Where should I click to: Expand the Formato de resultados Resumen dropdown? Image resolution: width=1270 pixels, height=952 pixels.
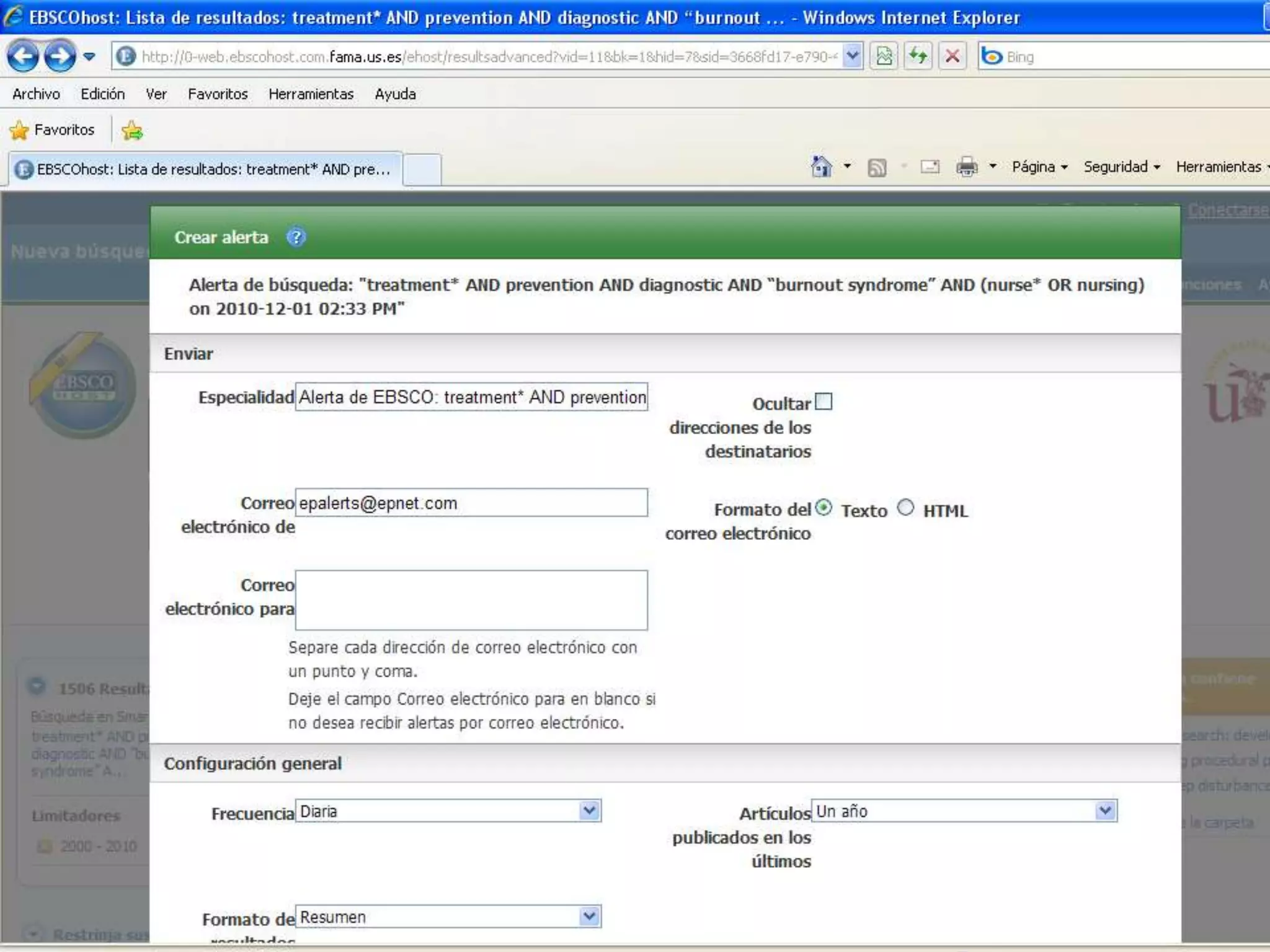coord(448,917)
